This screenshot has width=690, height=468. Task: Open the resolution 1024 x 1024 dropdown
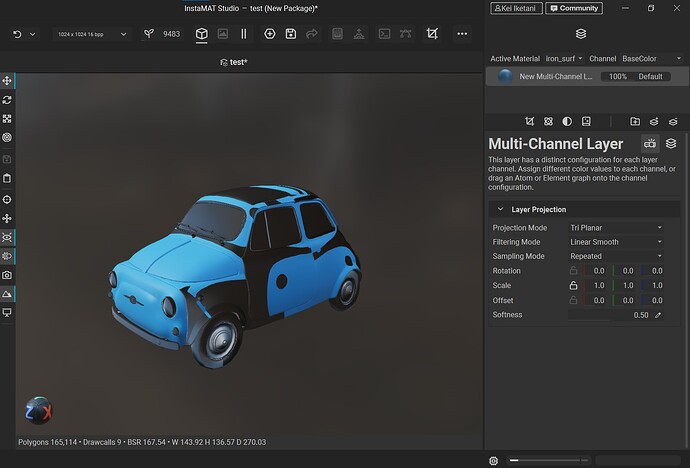tap(92, 34)
